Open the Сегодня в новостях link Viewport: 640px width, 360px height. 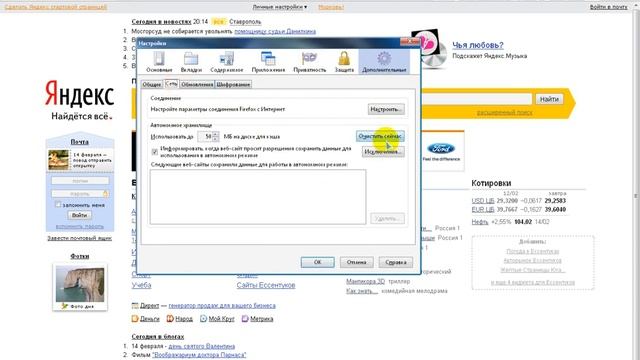[x=161, y=22]
